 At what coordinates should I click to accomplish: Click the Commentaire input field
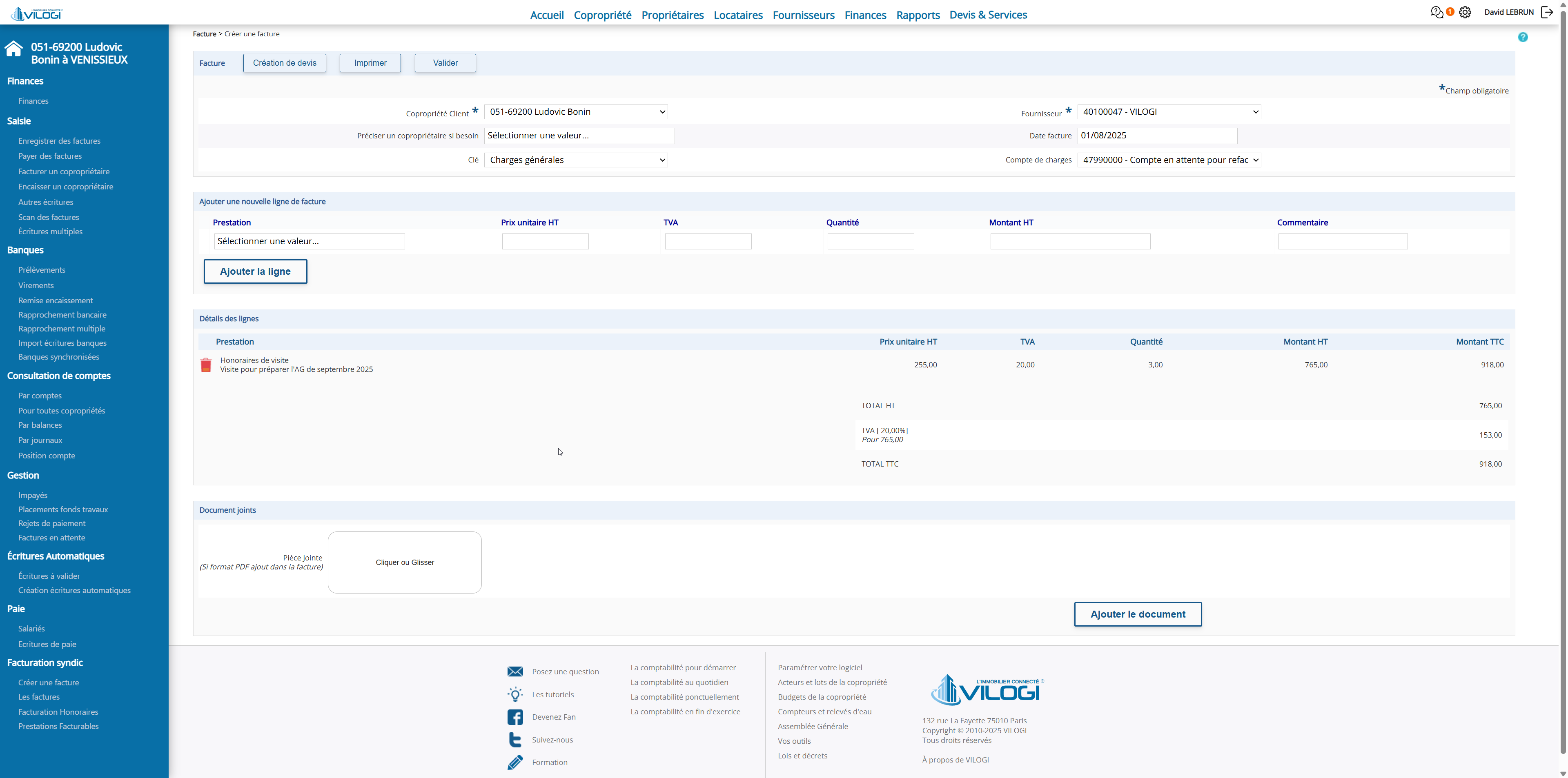[x=1343, y=242]
